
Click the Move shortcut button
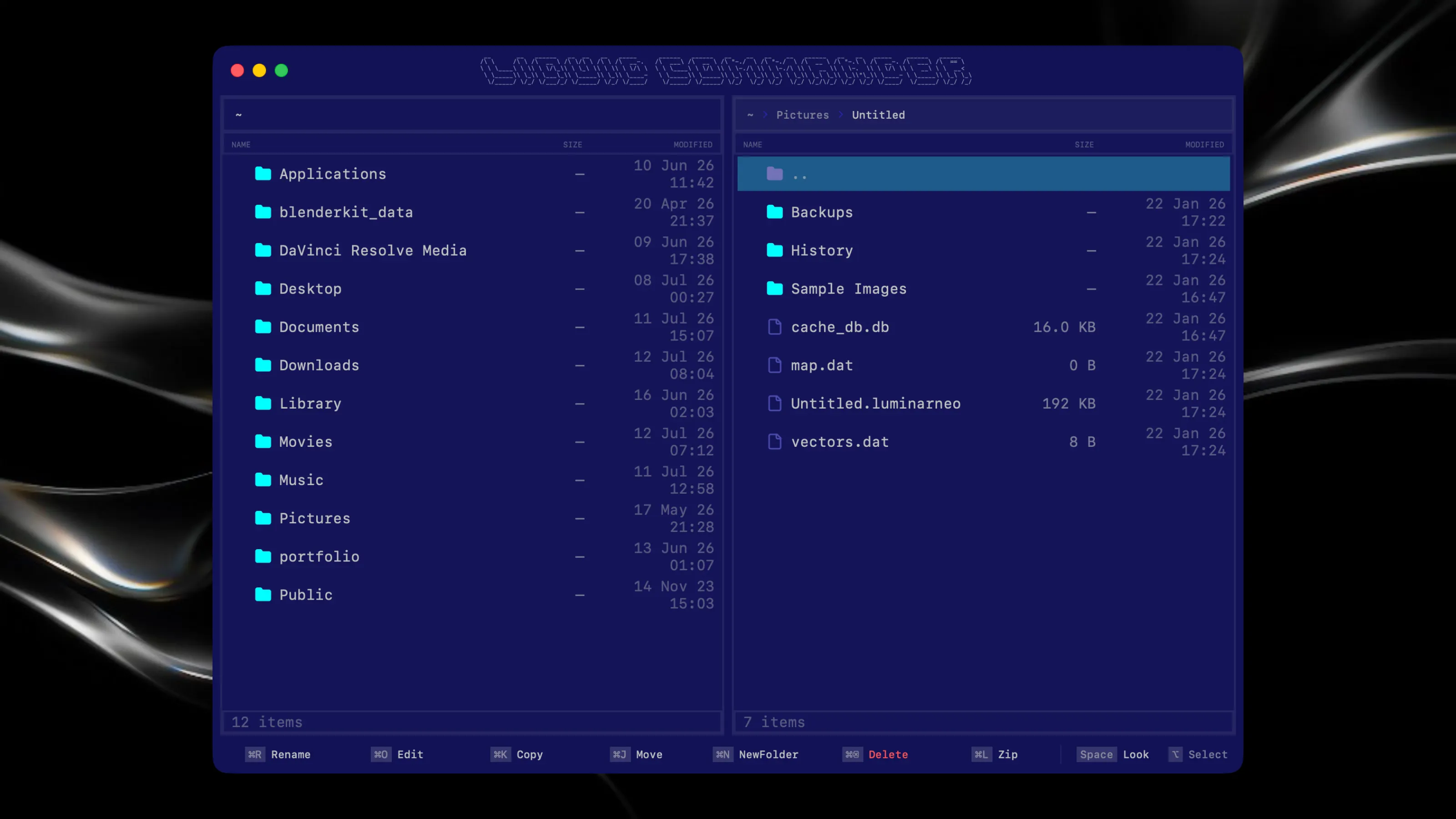coord(637,754)
